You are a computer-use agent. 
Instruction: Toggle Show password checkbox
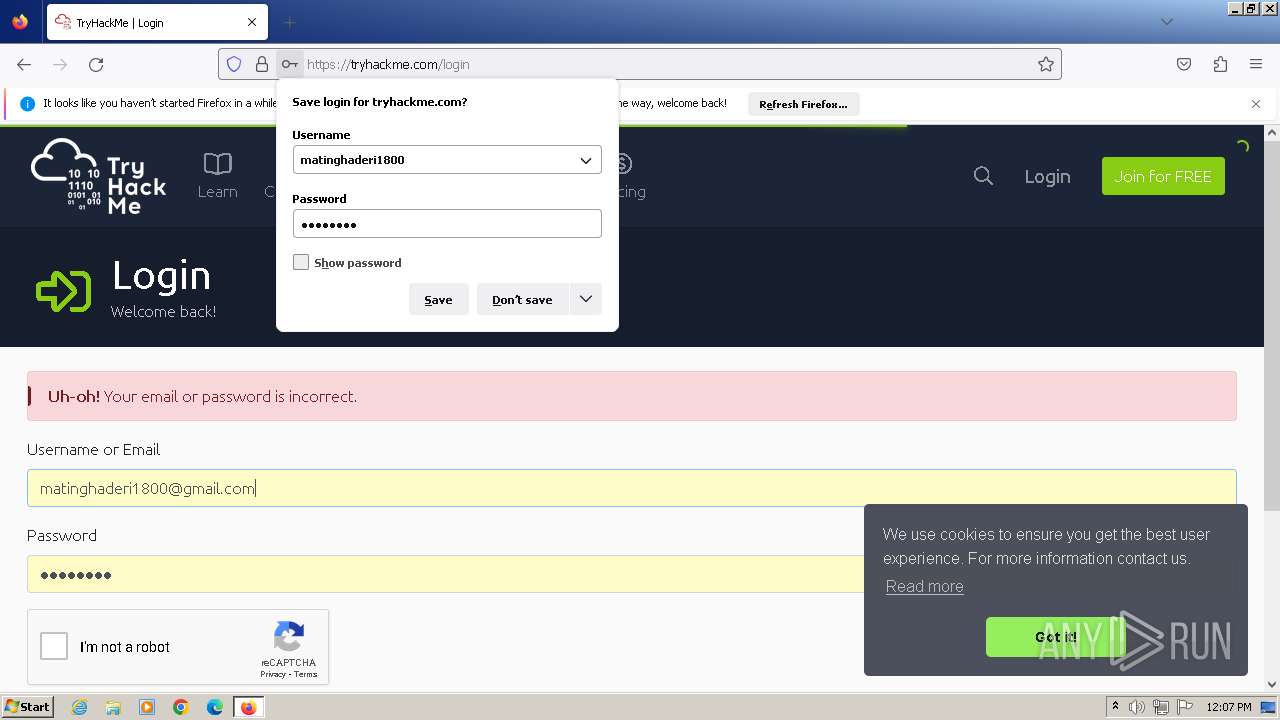pos(301,262)
